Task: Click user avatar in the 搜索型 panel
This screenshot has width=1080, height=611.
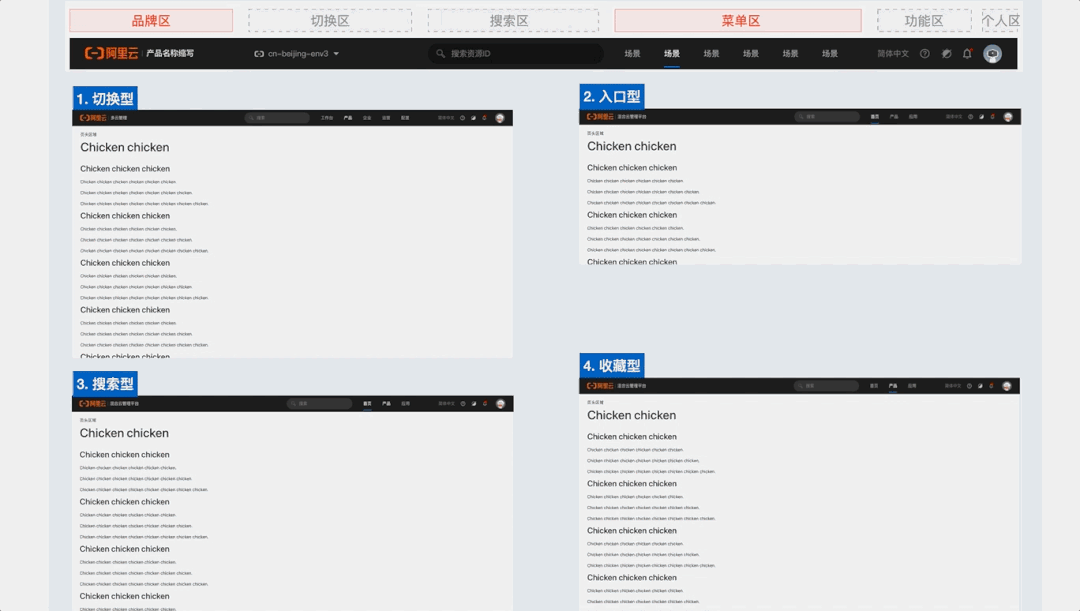Action: coord(500,404)
